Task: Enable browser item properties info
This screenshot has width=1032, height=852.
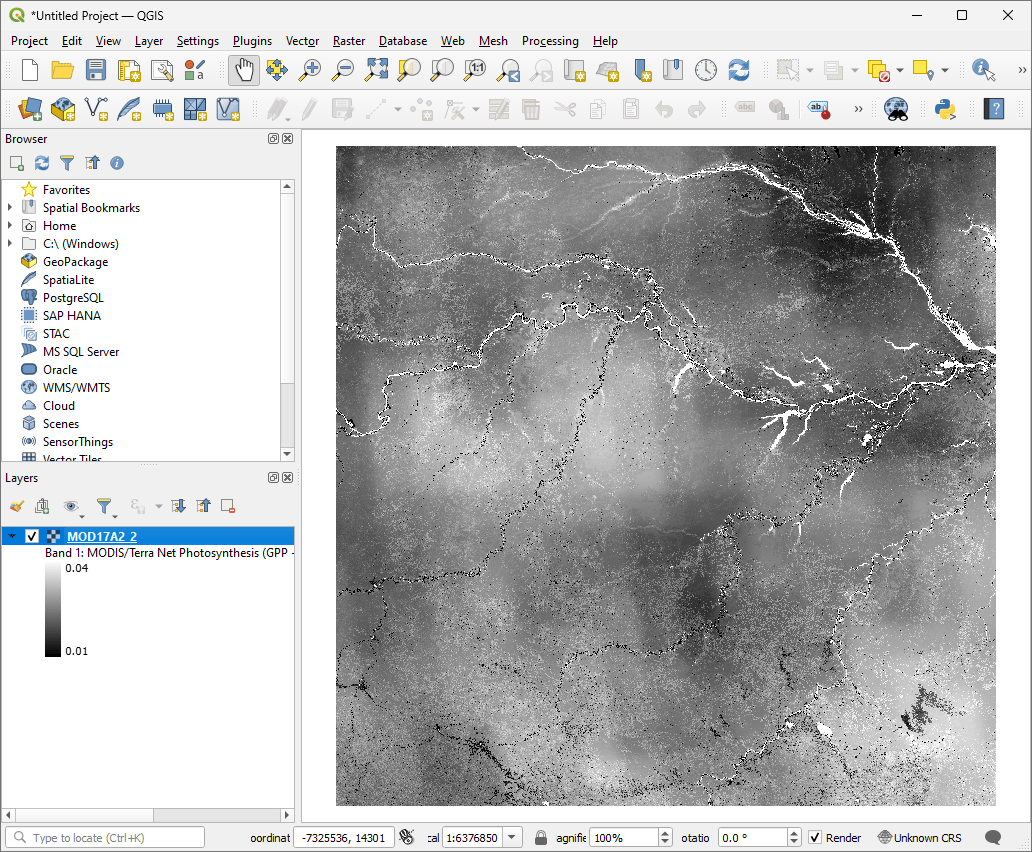Action: click(x=117, y=163)
